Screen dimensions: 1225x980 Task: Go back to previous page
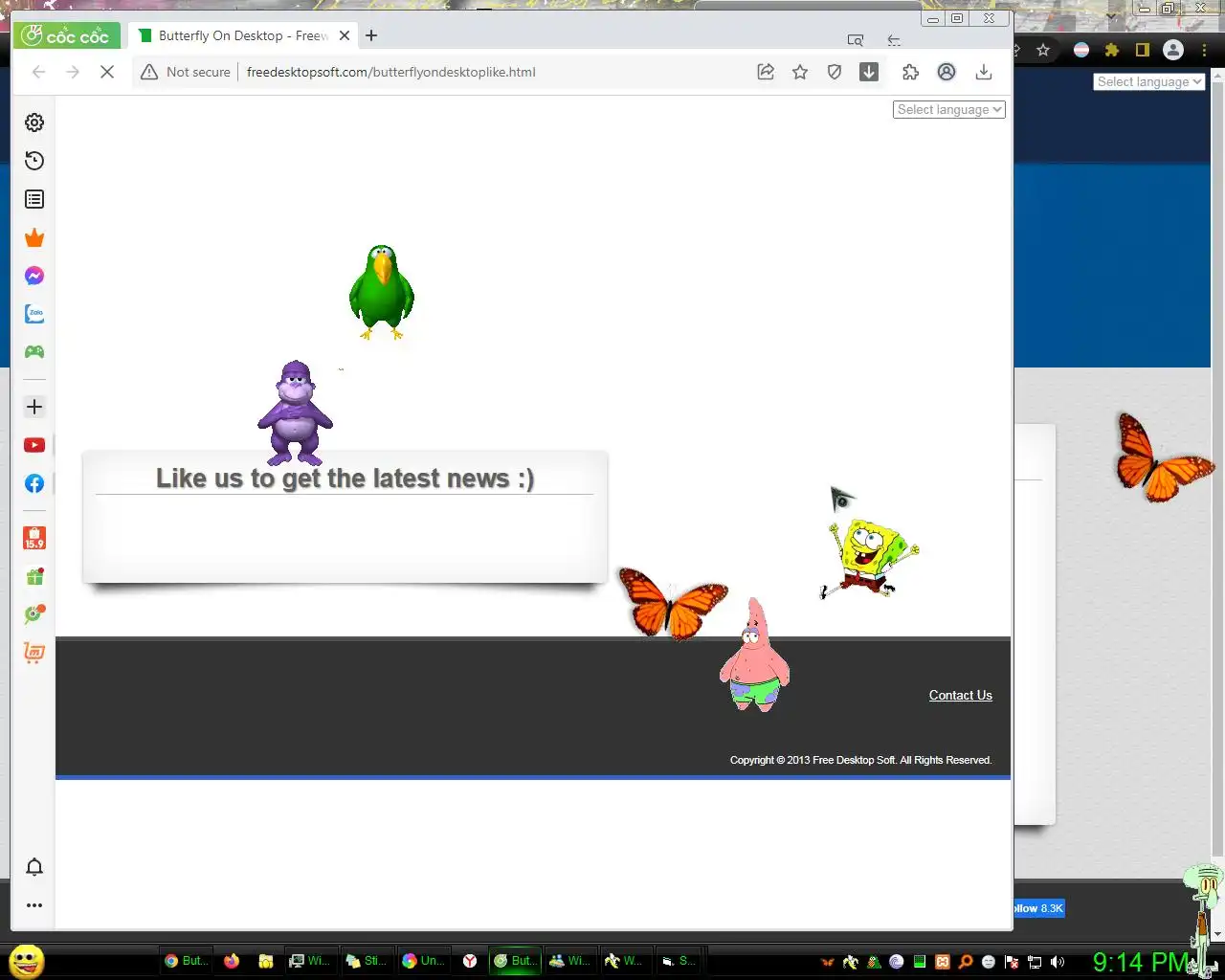38,72
